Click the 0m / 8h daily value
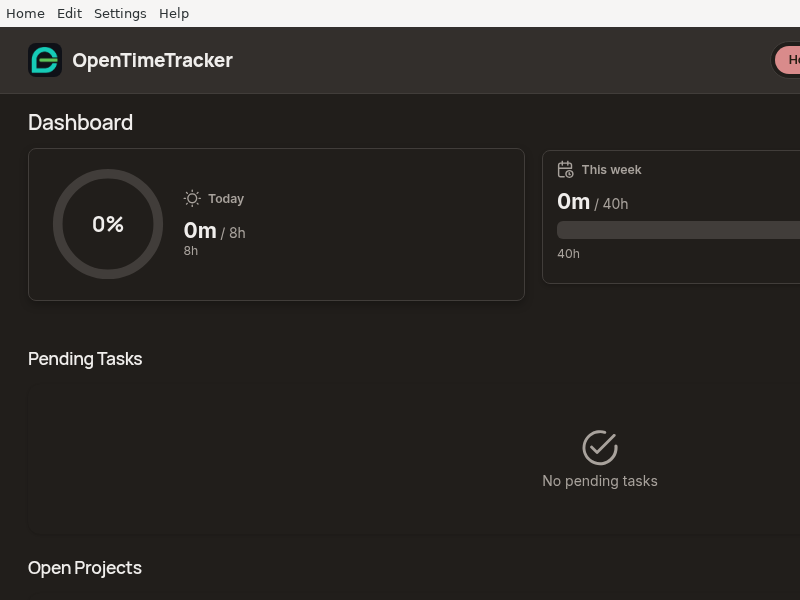This screenshot has height=600, width=800. pos(214,231)
